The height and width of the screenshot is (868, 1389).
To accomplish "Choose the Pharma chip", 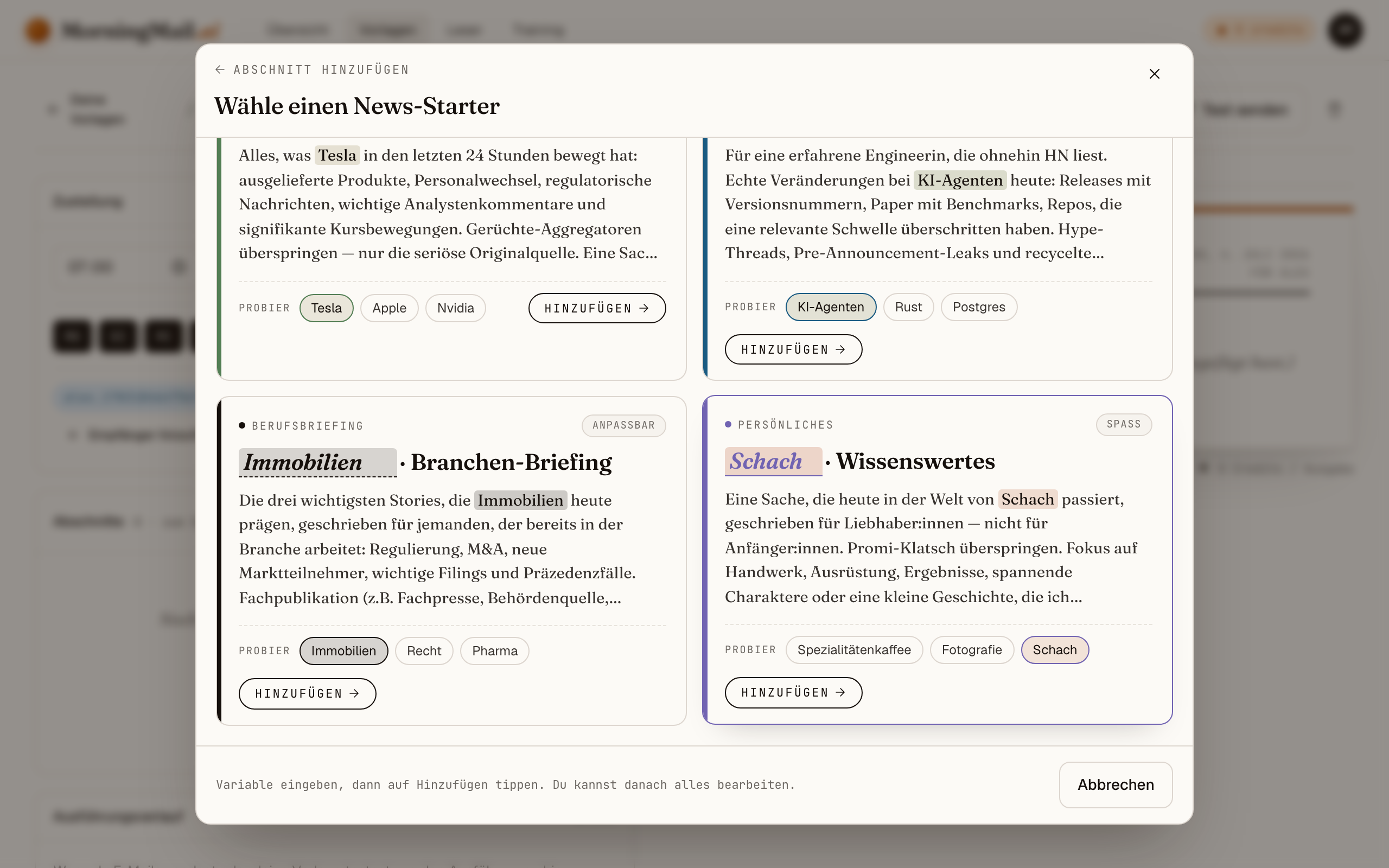I will click(494, 651).
